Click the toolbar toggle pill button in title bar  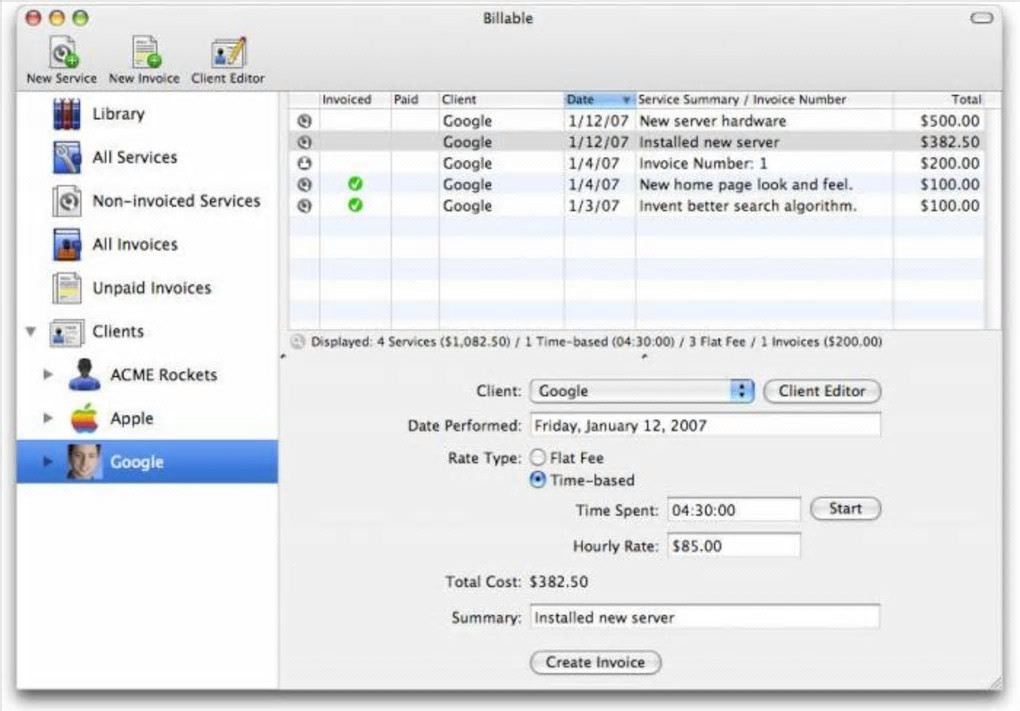pyautogui.click(x=982, y=18)
